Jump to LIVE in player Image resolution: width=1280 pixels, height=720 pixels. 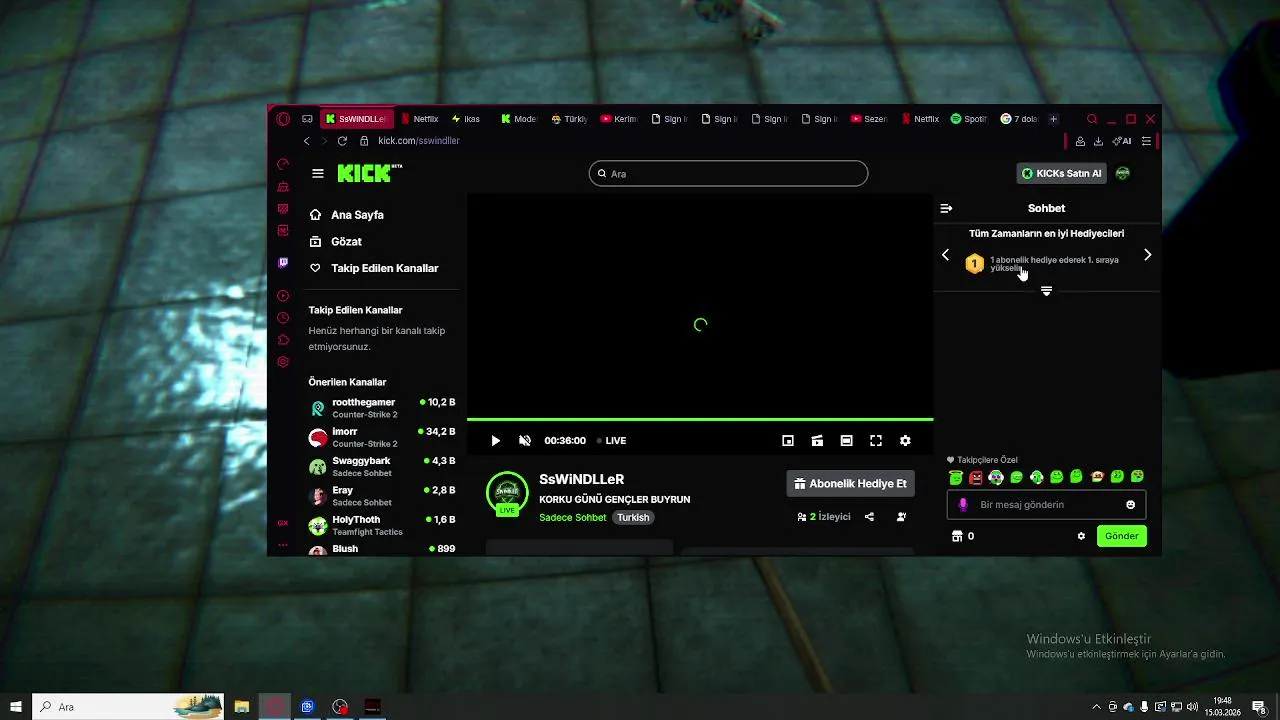pos(611,441)
